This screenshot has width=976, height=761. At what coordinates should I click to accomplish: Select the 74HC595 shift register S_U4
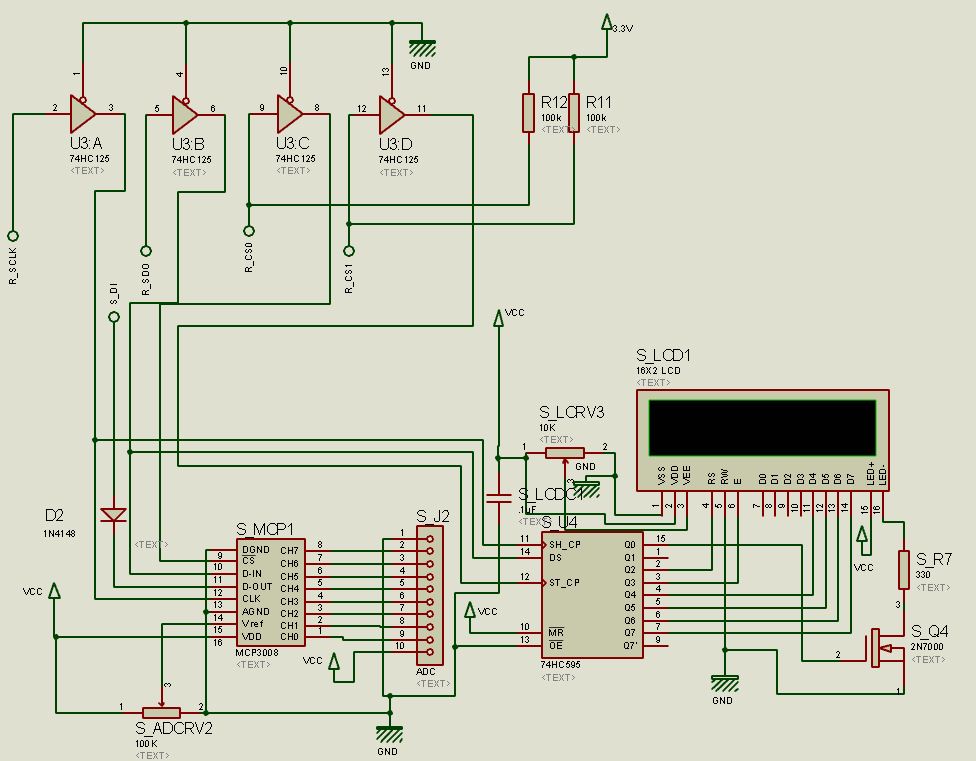pyautogui.click(x=592, y=594)
